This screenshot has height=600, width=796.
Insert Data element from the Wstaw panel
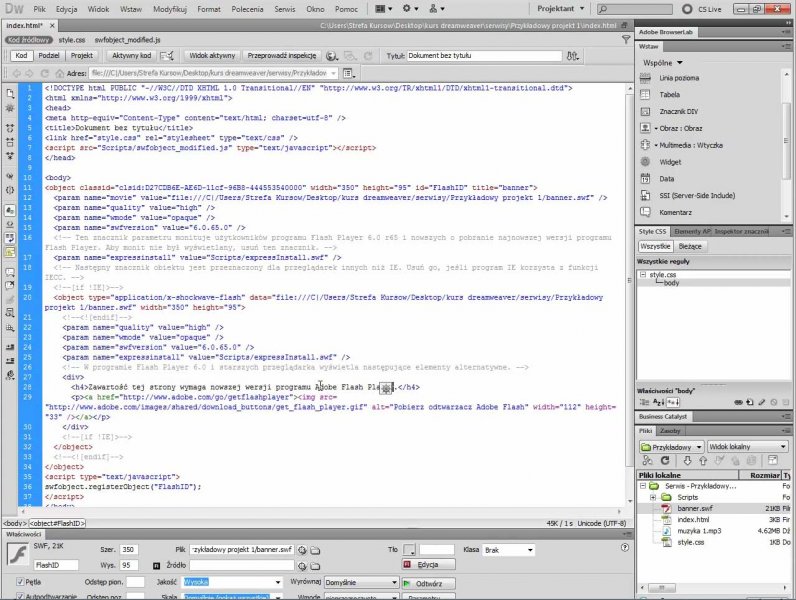pyautogui.click(x=666, y=178)
